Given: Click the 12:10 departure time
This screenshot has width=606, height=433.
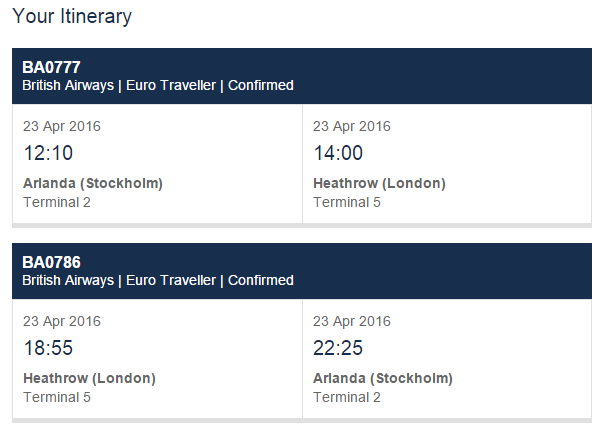Looking at the screenshot, I should pyautogui.click(x=48, y=153).
